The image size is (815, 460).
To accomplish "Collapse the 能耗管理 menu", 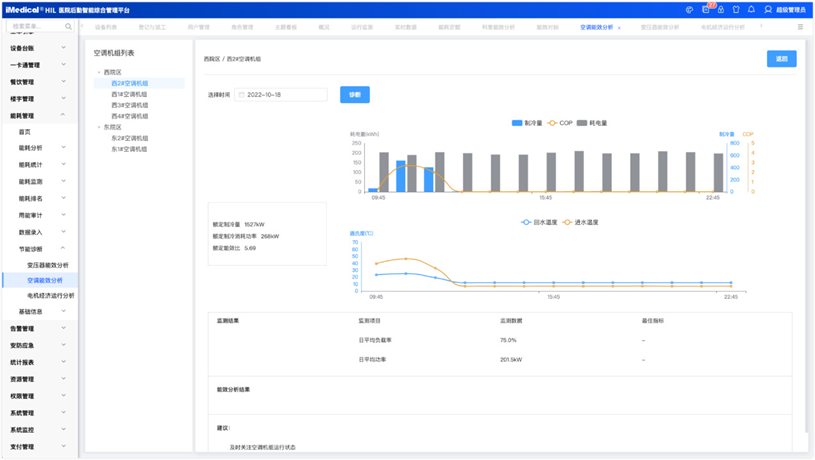I will tap(38, 115).
